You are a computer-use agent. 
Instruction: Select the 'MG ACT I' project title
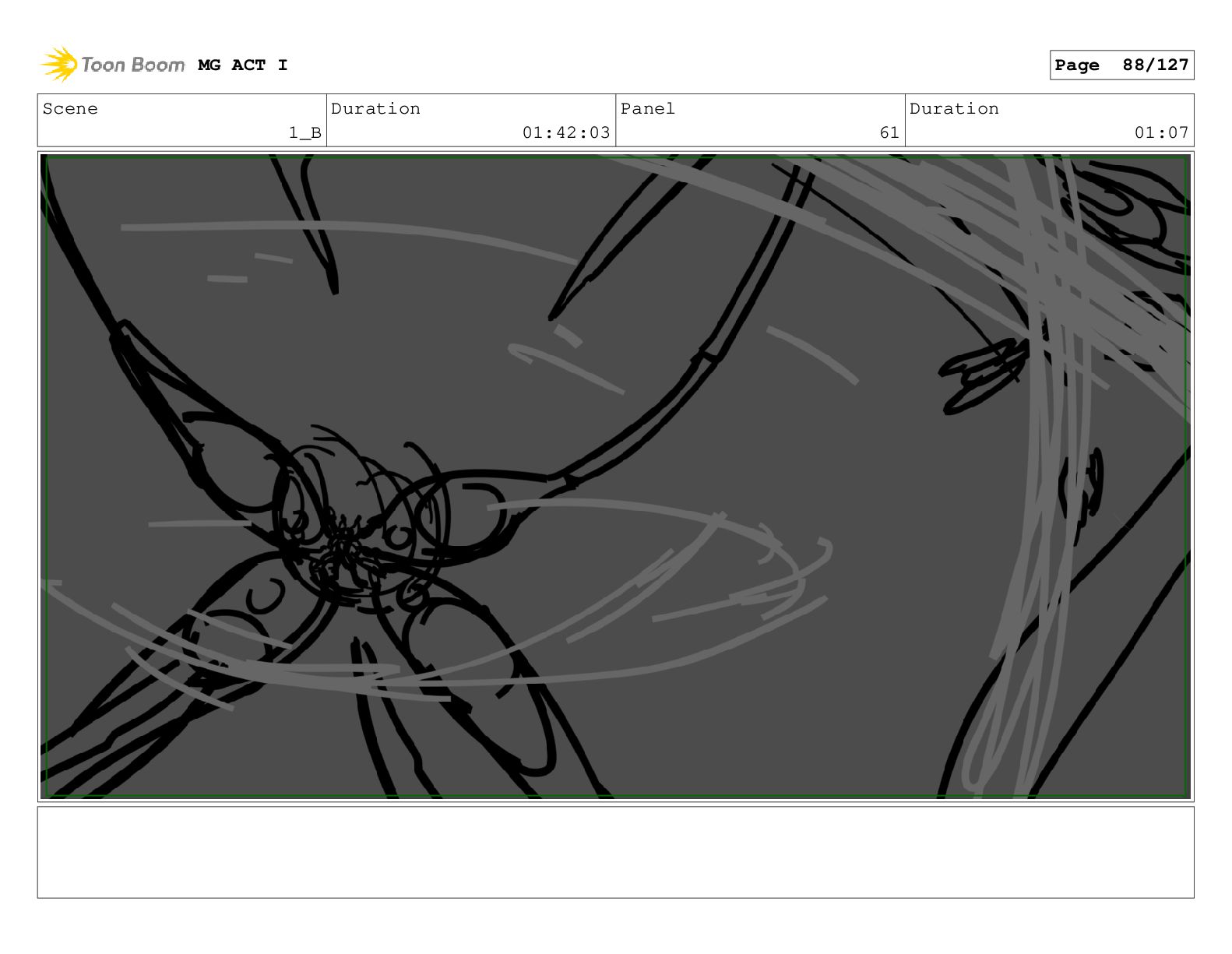point(243,65)
